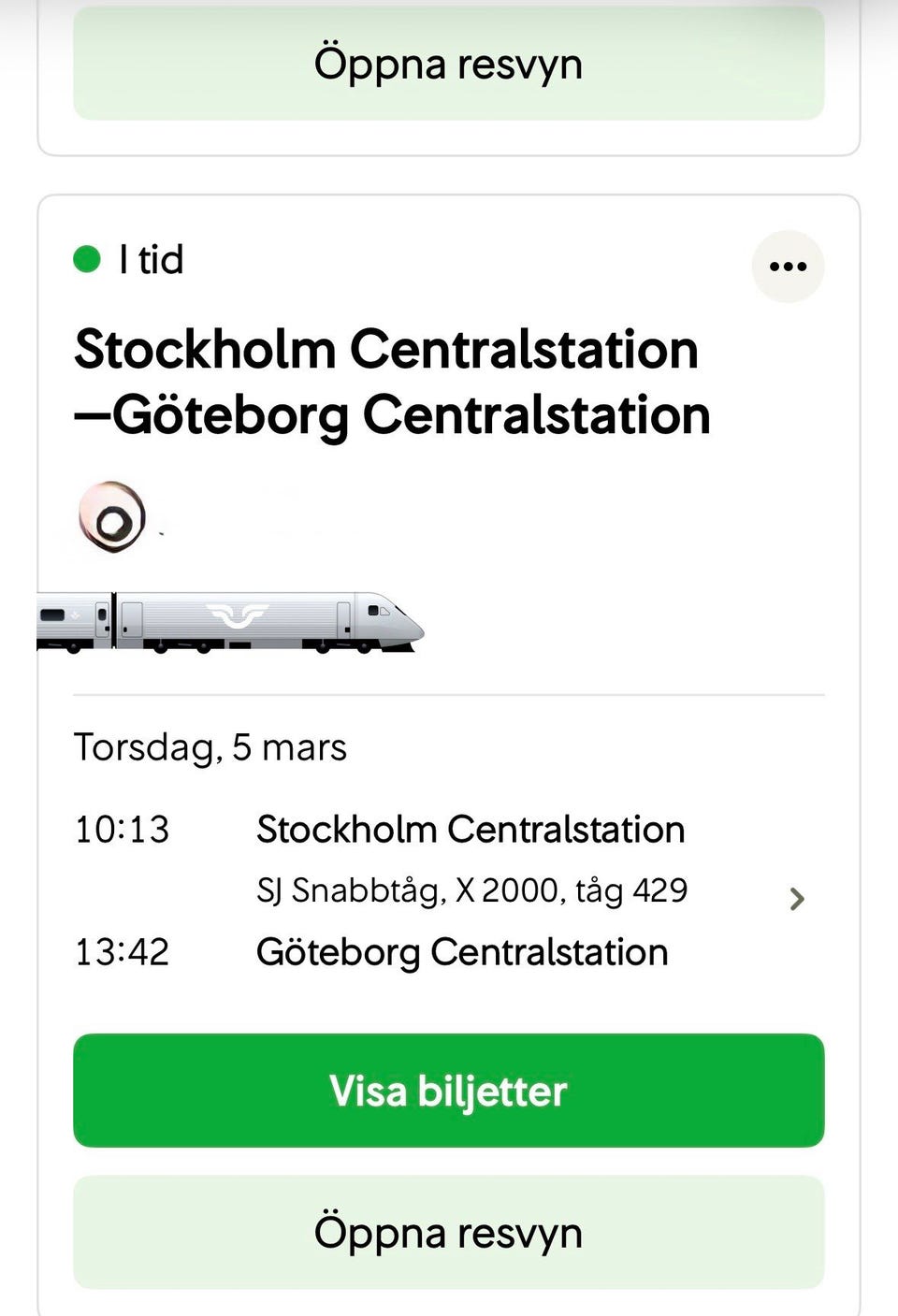Tap the bottom Öppna resvyn button
The width and height of the screenshot is (898, 1316).
449,1232
